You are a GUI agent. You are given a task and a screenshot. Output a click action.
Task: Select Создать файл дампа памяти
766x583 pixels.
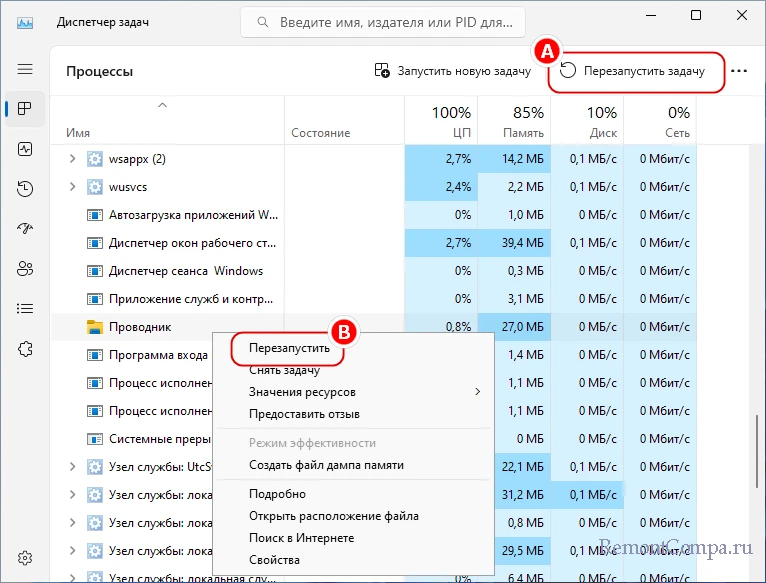354,465
